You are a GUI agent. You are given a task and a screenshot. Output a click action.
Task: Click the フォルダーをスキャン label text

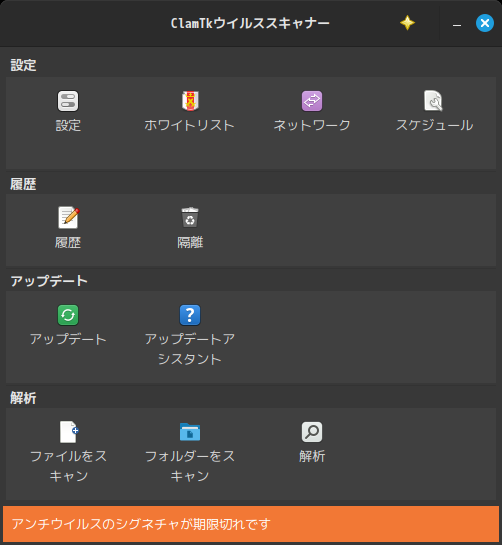pos(190,466)
